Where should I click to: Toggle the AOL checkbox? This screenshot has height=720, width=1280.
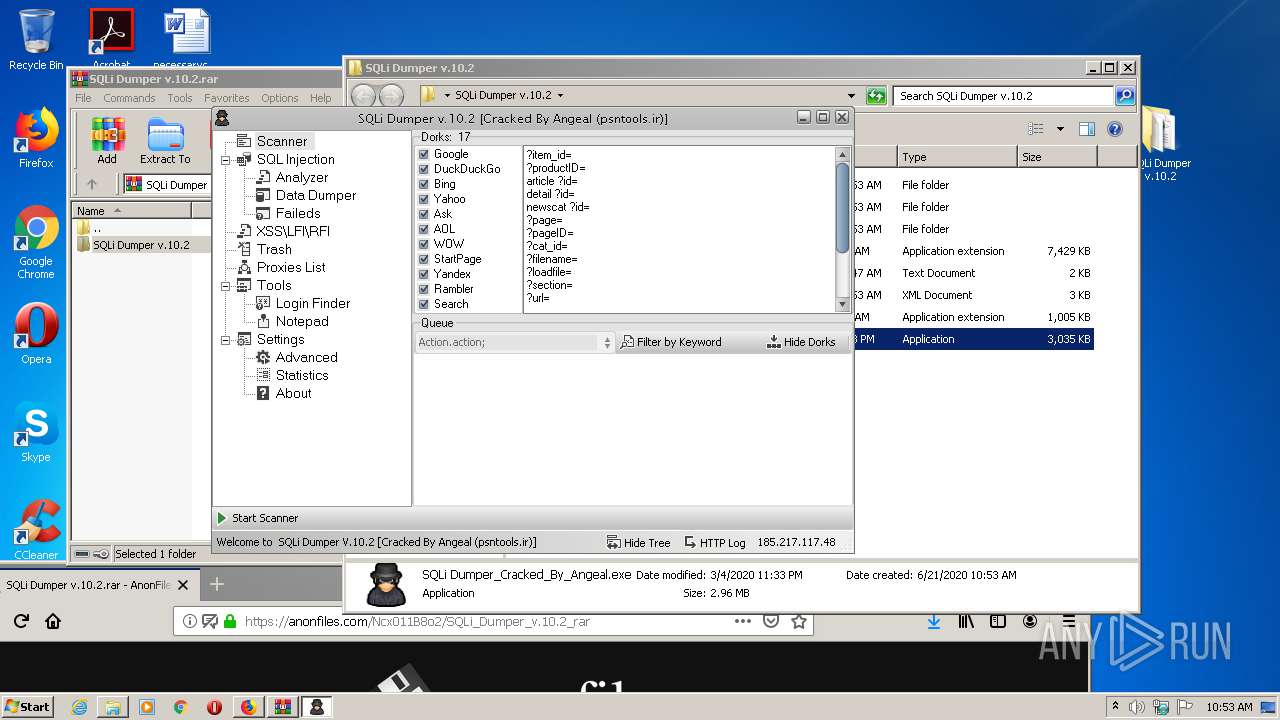point(424,229)
